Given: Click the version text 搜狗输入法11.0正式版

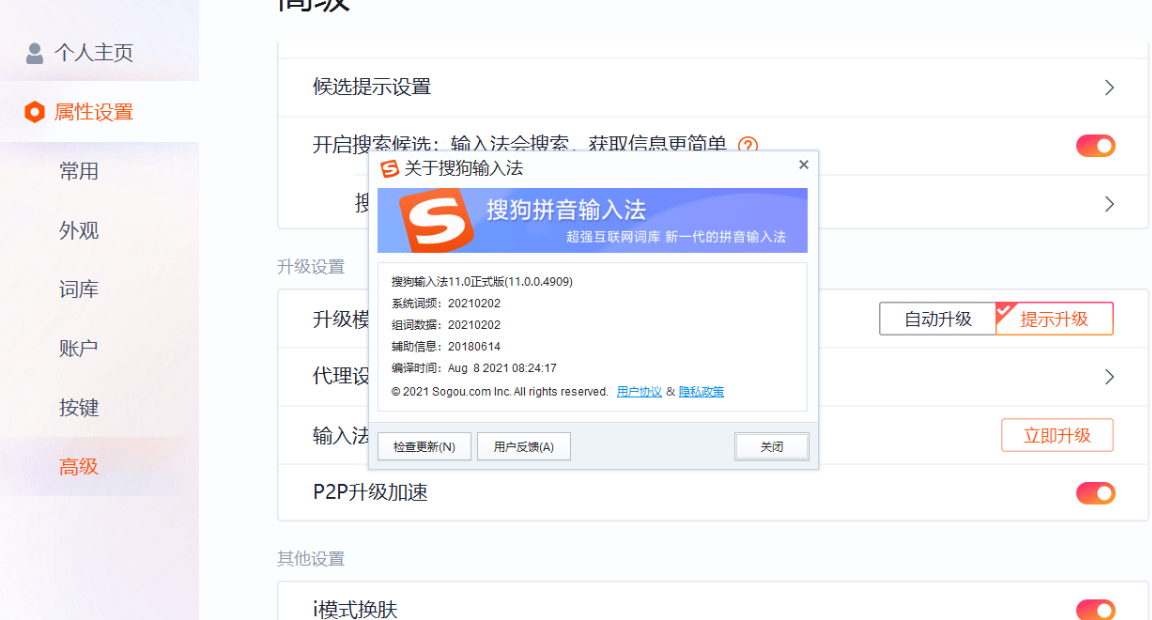Looking at the screenshot, I should click(x=482, y=281).
